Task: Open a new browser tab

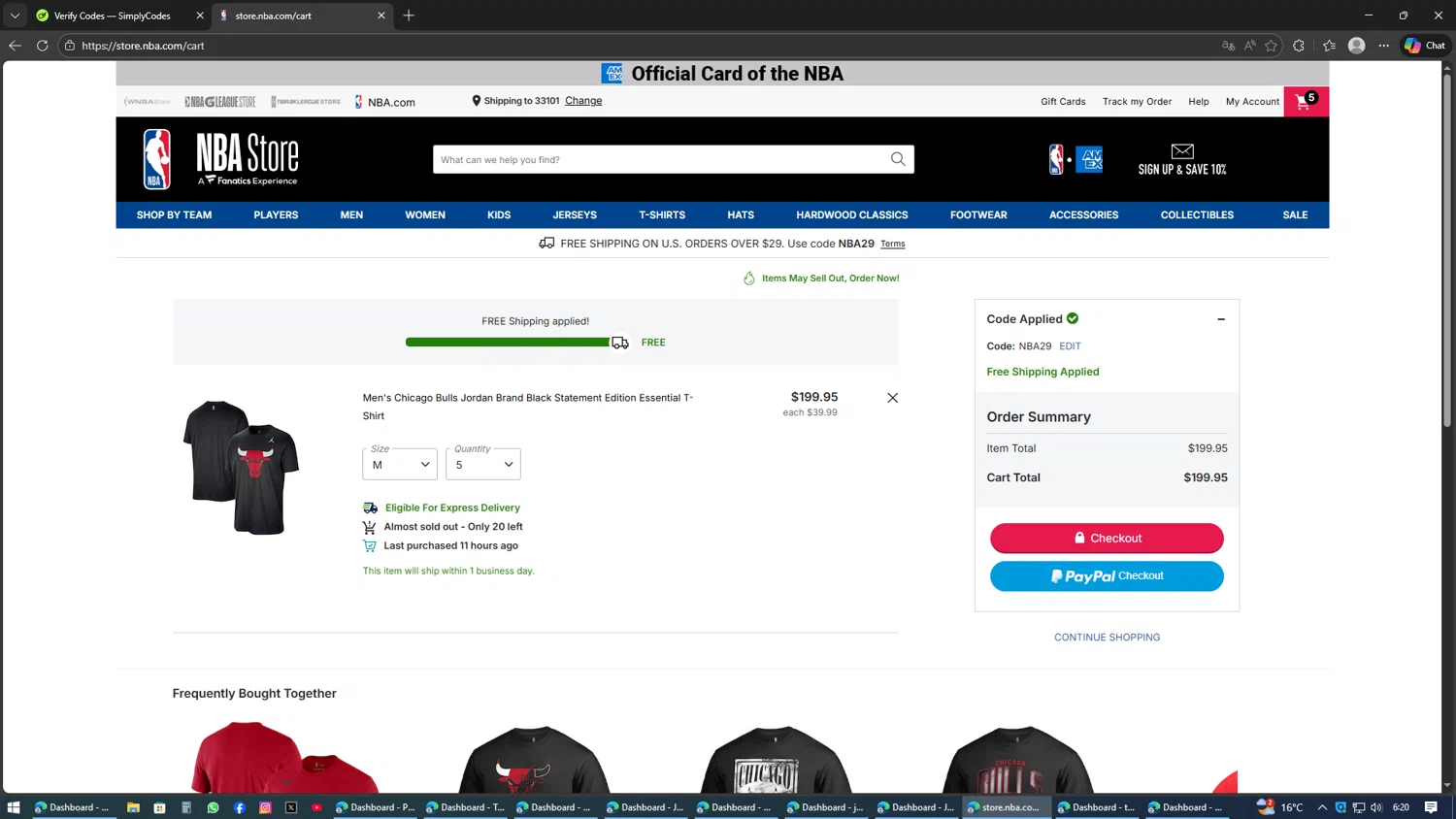Action: coord(409,16)
